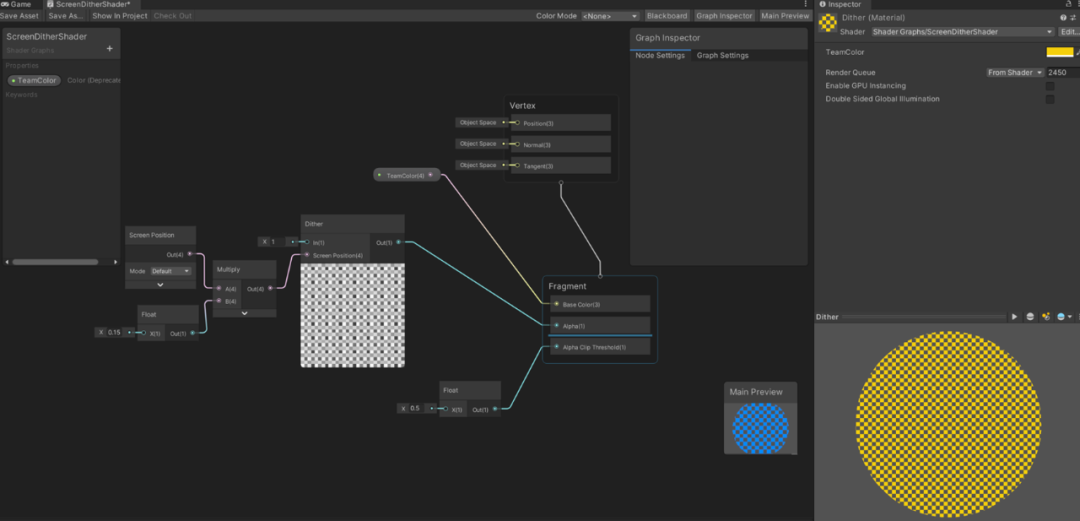This screenshot has width=1080, height=521.
Task: Expand Screen Position Mode dropdown
Action: 170,271
